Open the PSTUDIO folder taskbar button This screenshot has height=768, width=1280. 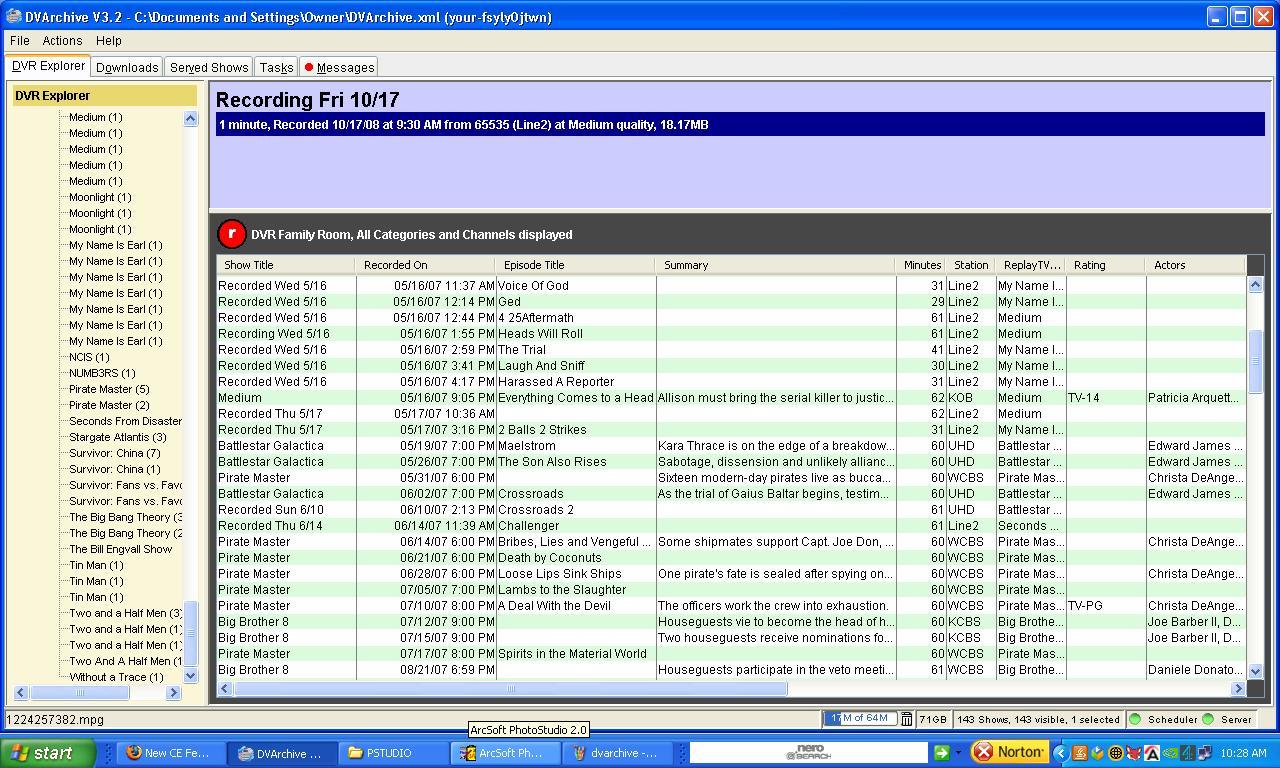coord(391,753)
